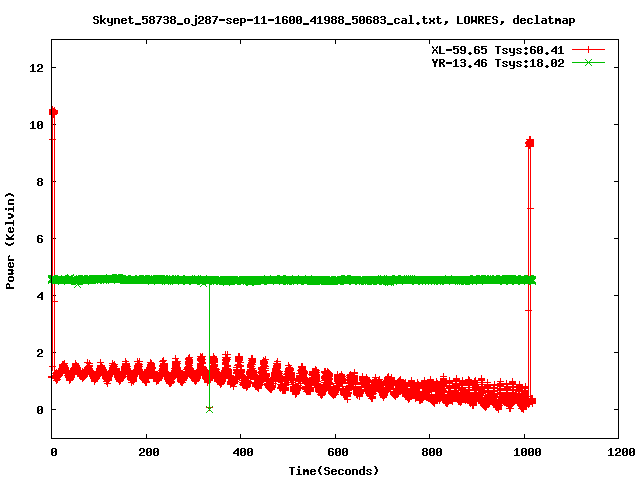Click the red spike peak at time zero
640x480 pixels.
(53, 112)
